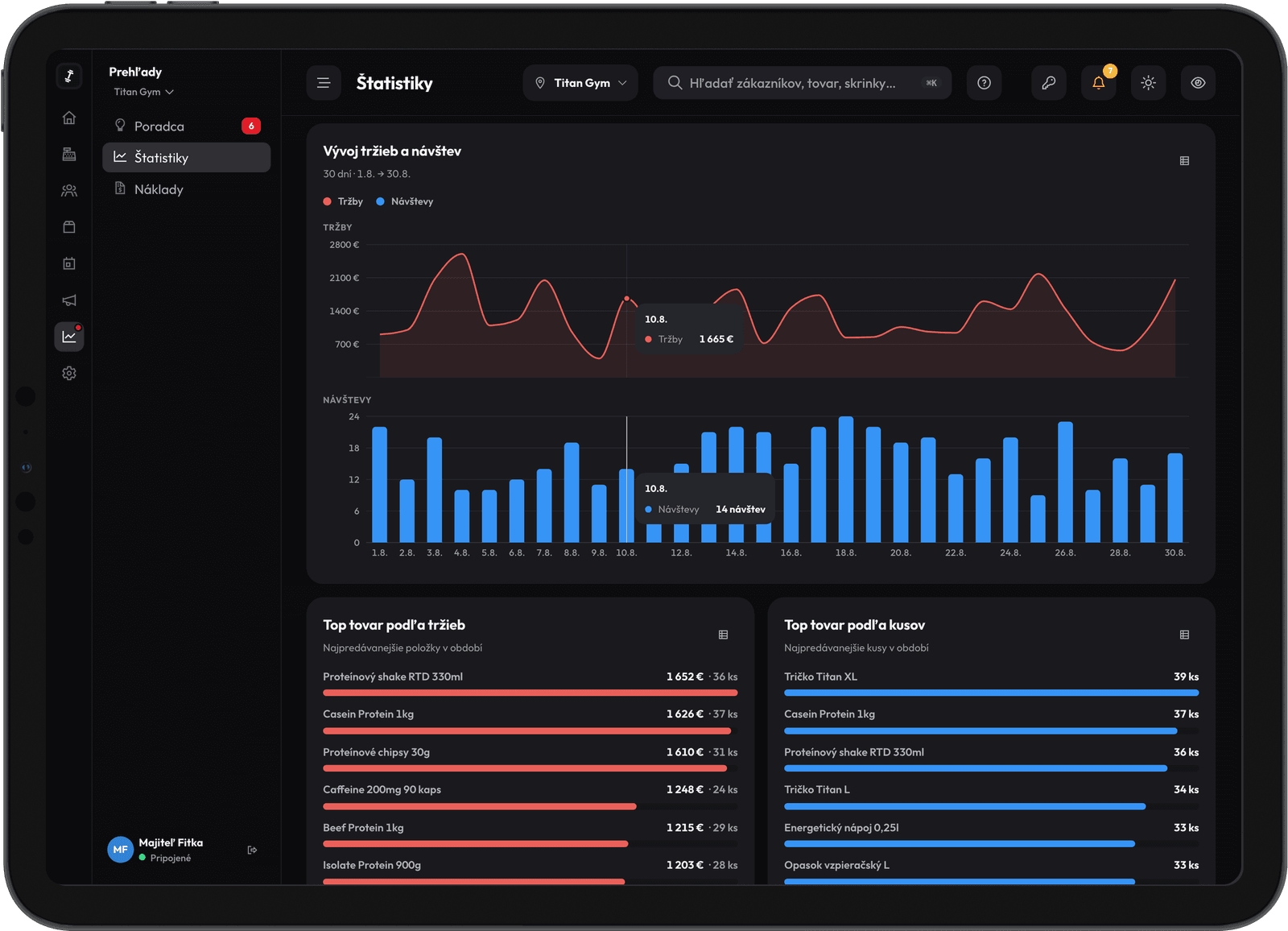Click the Štatistiky page heading

(394, 83)
